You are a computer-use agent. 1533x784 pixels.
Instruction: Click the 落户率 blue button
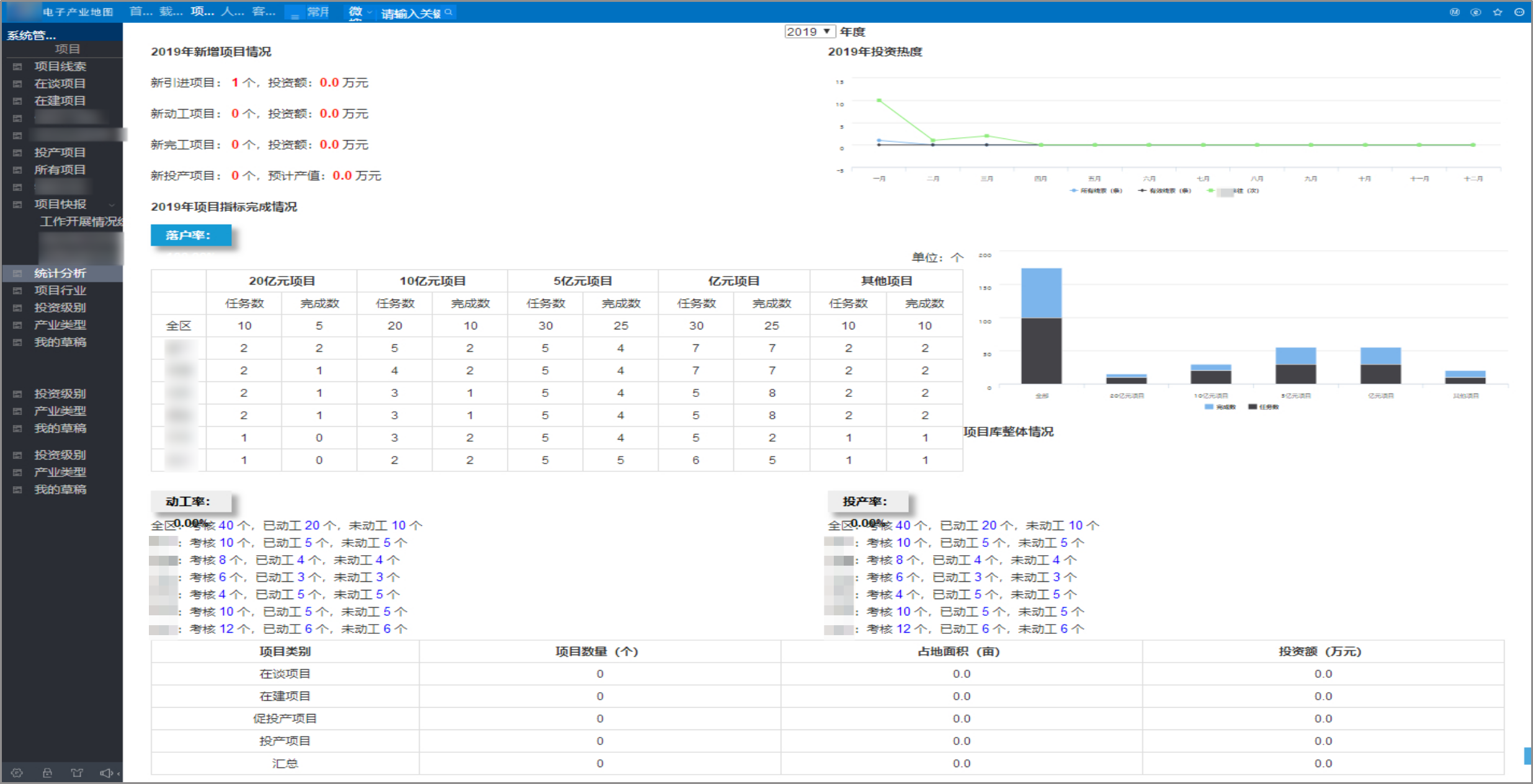pyautogui.click(x=190, y=235)
